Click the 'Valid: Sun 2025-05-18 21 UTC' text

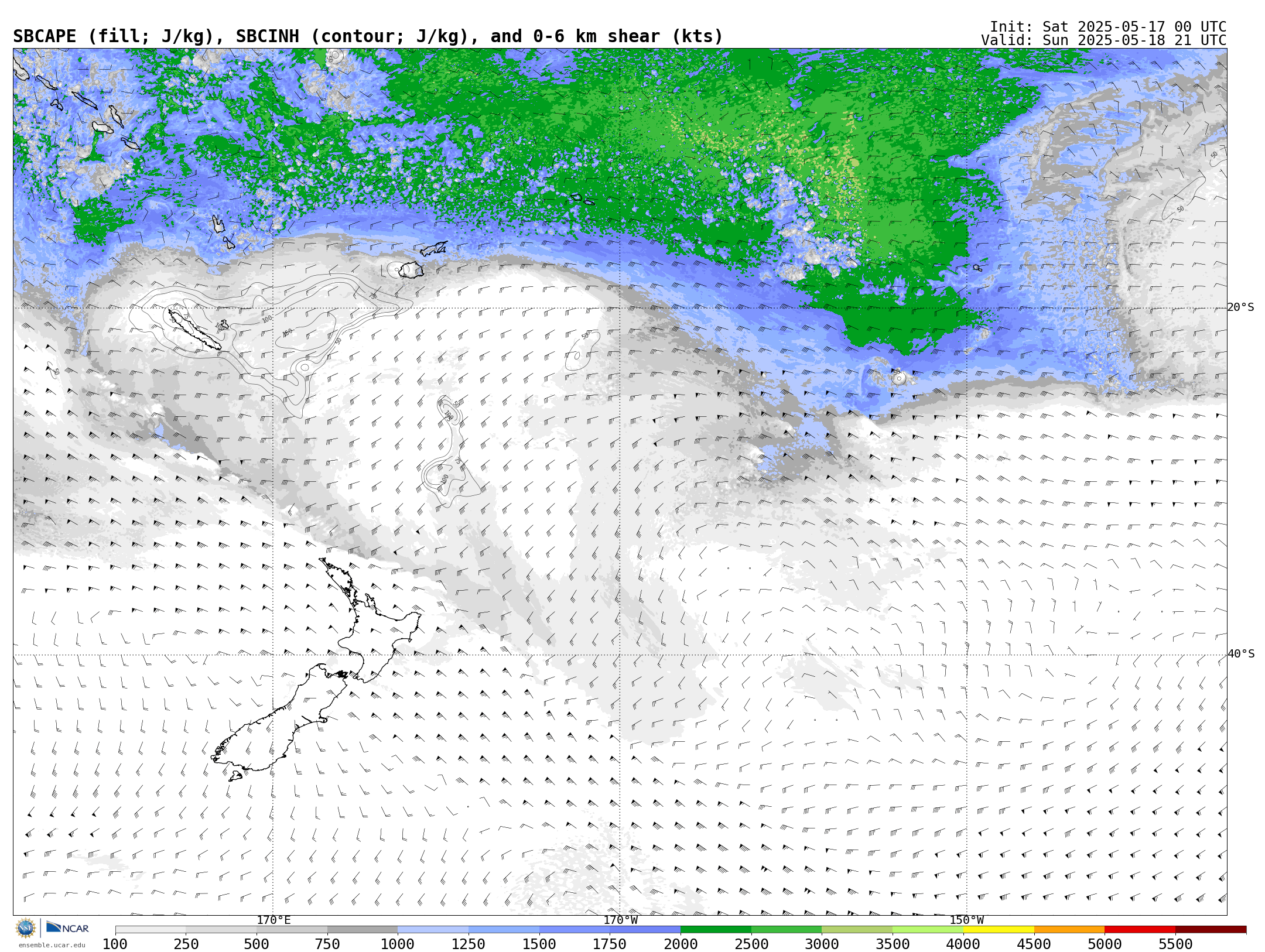pos(1103,40)
